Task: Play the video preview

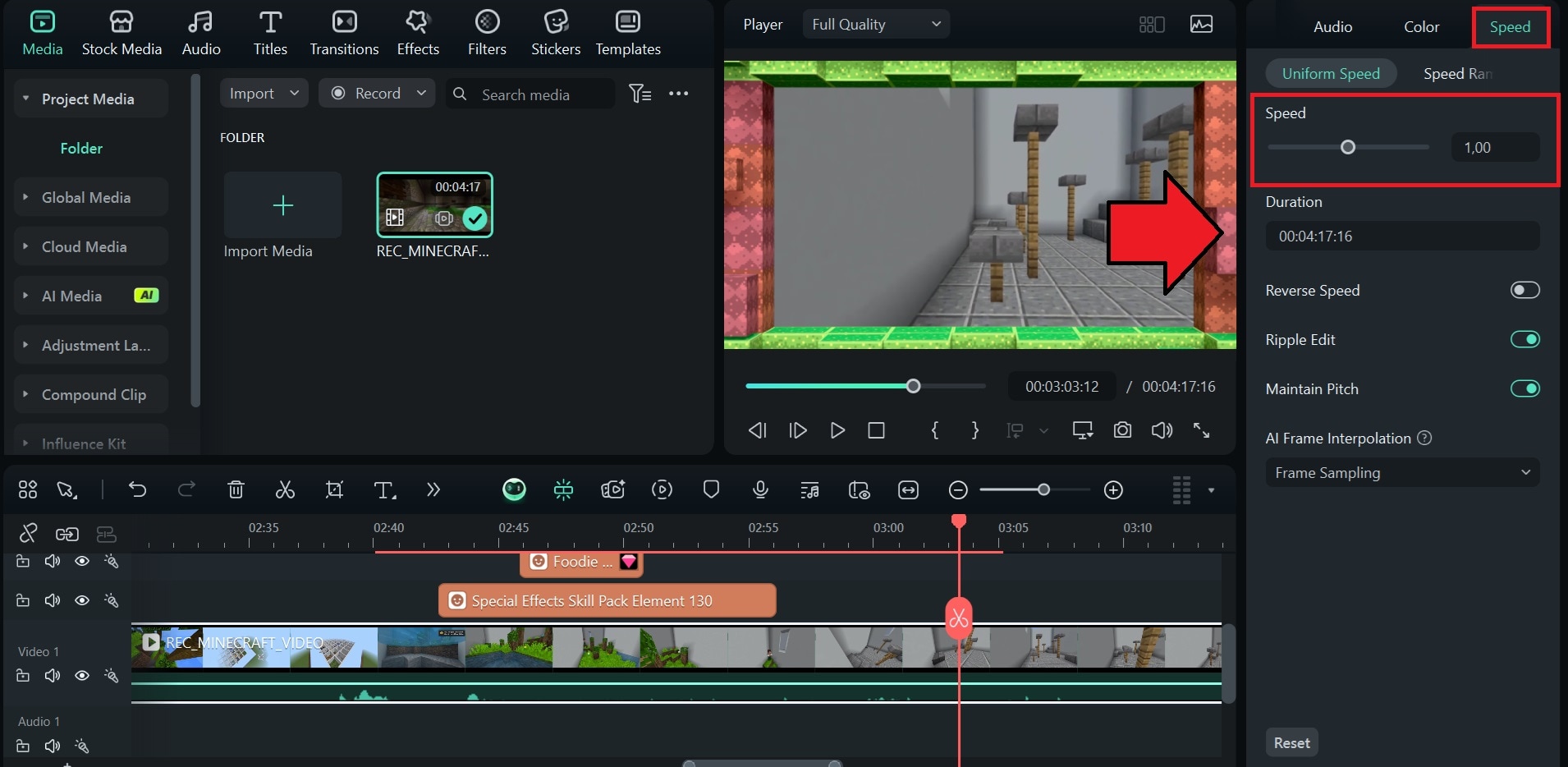Action: 837,430
